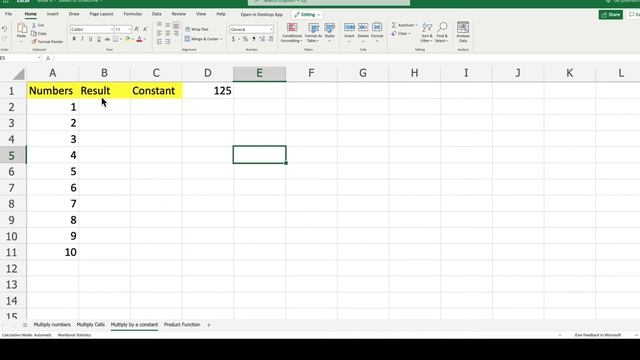Open the all sheets list icon
This screenshot has height=360, width=640.
(x=25, y=325)
